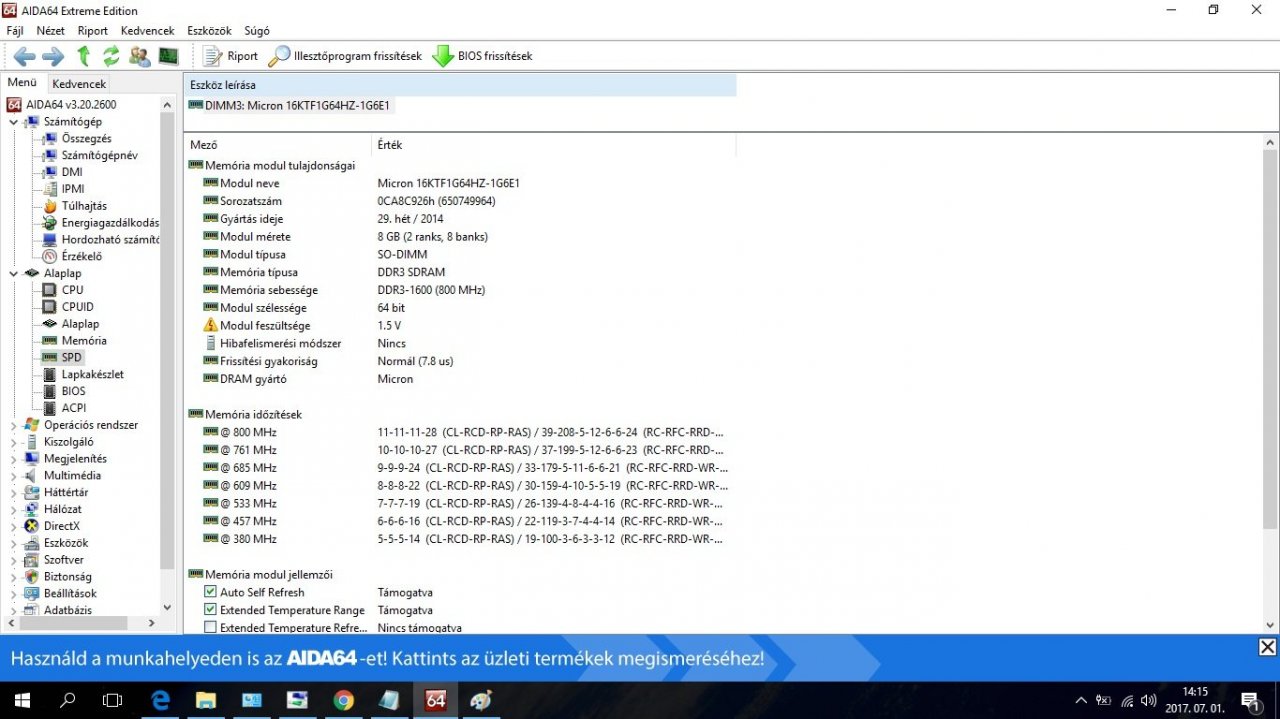Viewport: 1280px width, 719px height.
Task: Refresh the page with green circular arrows
Action: [x=111, y=56]
